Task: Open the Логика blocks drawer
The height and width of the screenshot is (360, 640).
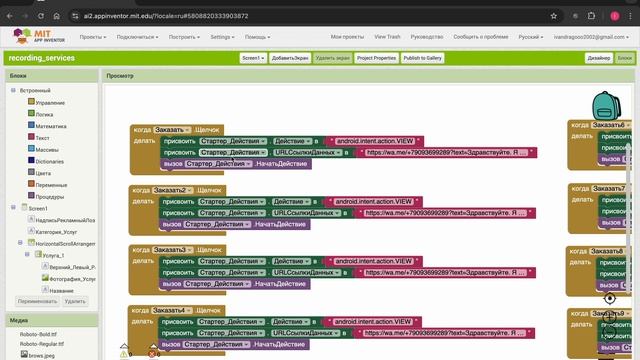Action: click(44, 115)
